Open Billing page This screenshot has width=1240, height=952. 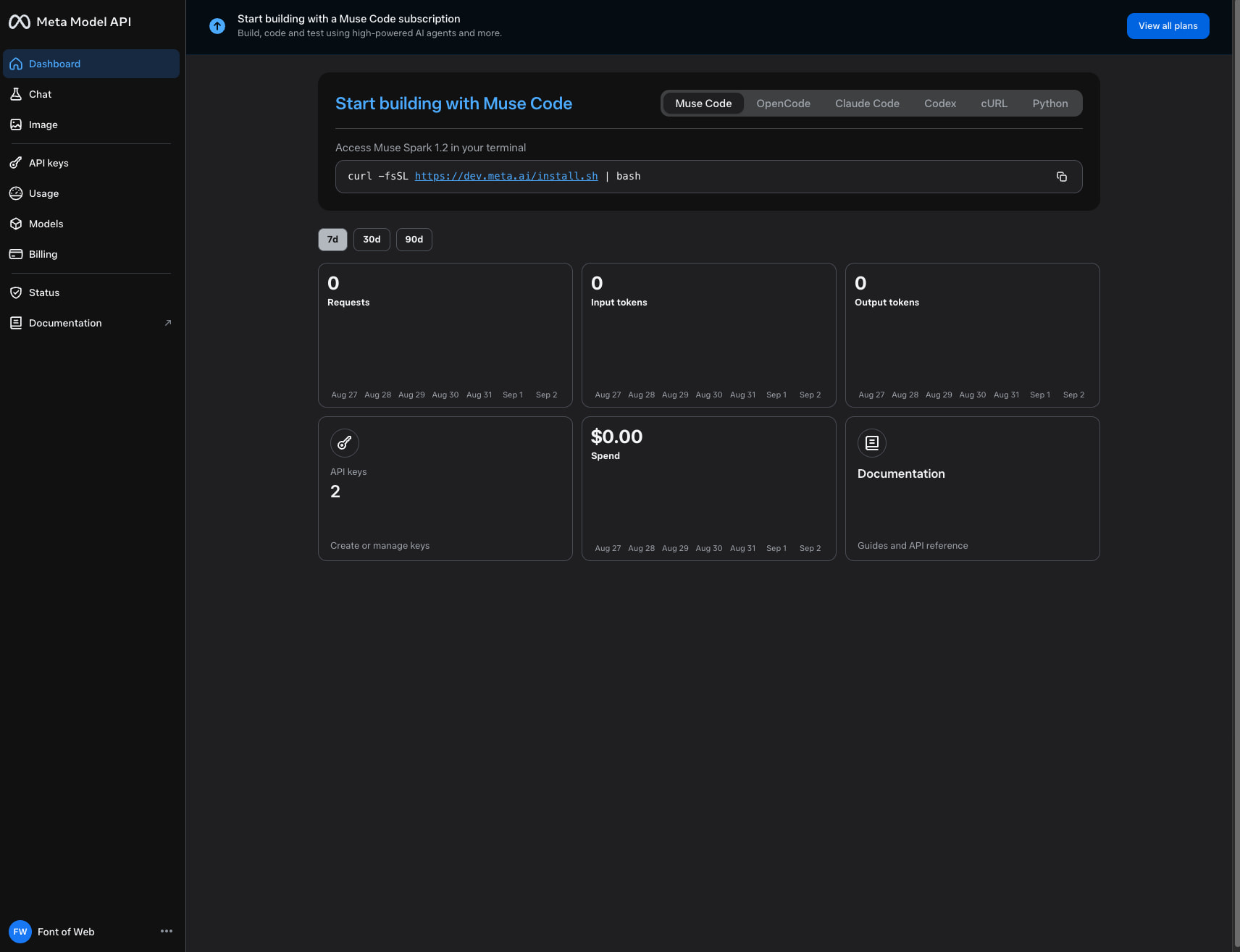coord(91,254)
